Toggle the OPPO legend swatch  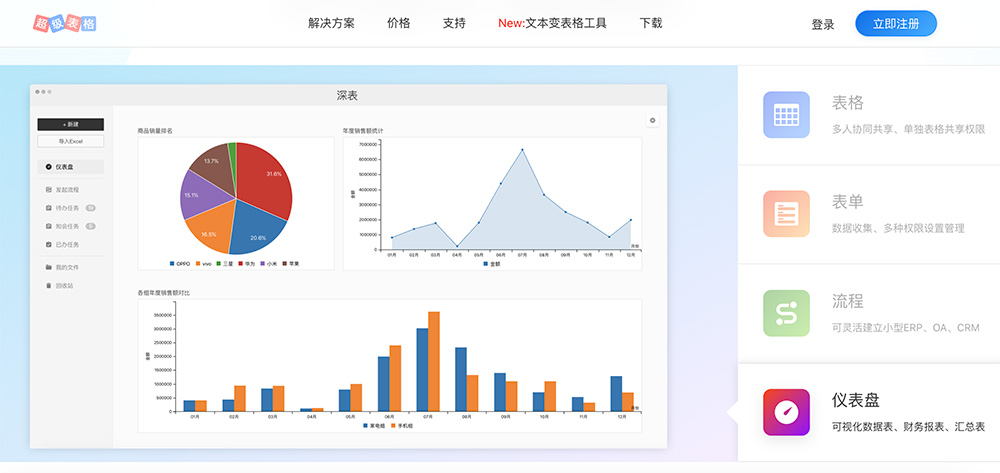(x=172, y=263)
